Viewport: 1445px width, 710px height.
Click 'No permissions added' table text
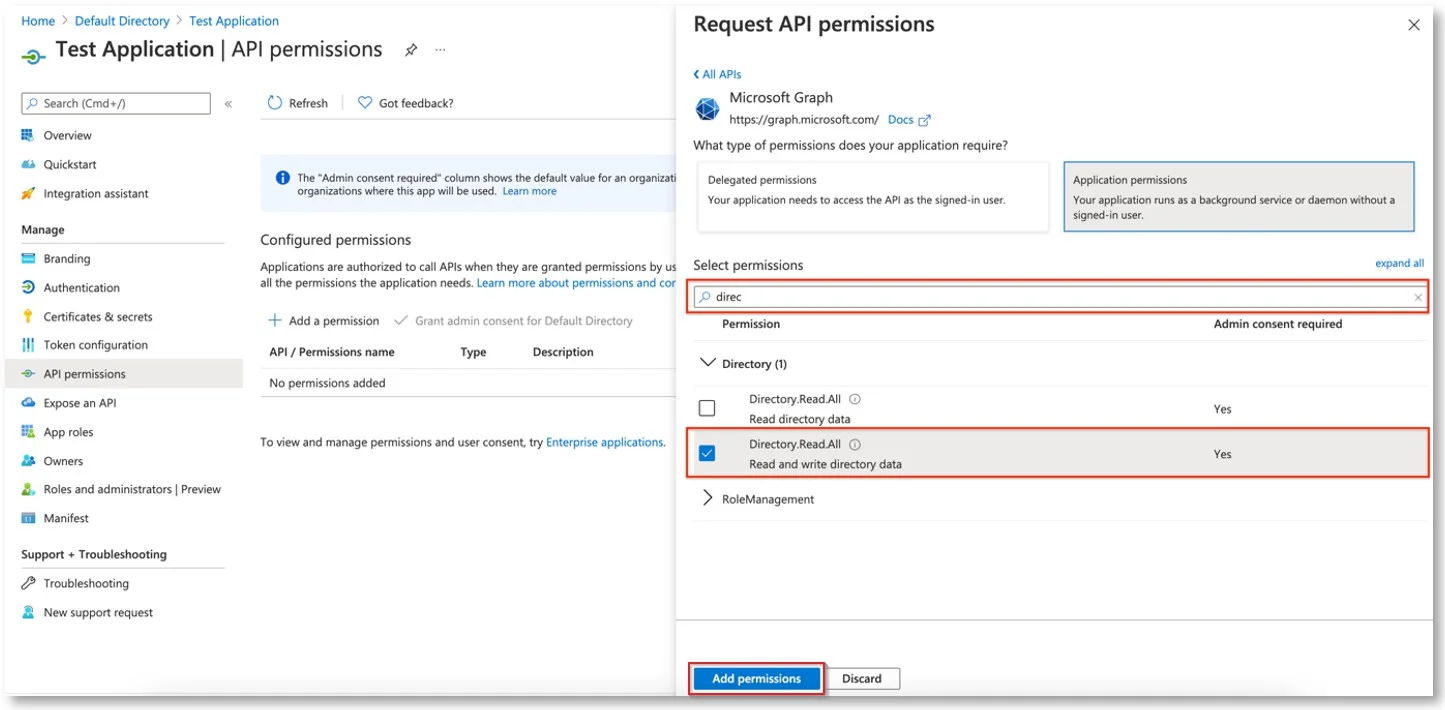click(327, 383)
